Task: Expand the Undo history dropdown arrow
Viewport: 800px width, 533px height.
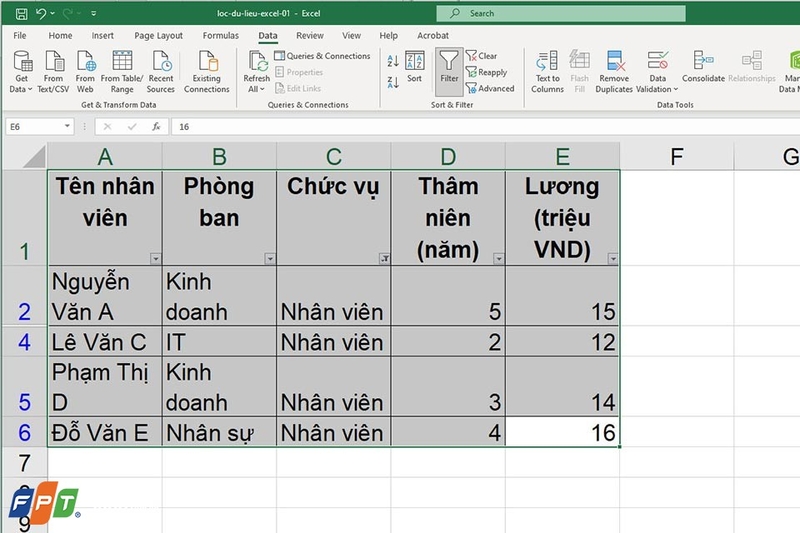Action: [53, 13]
